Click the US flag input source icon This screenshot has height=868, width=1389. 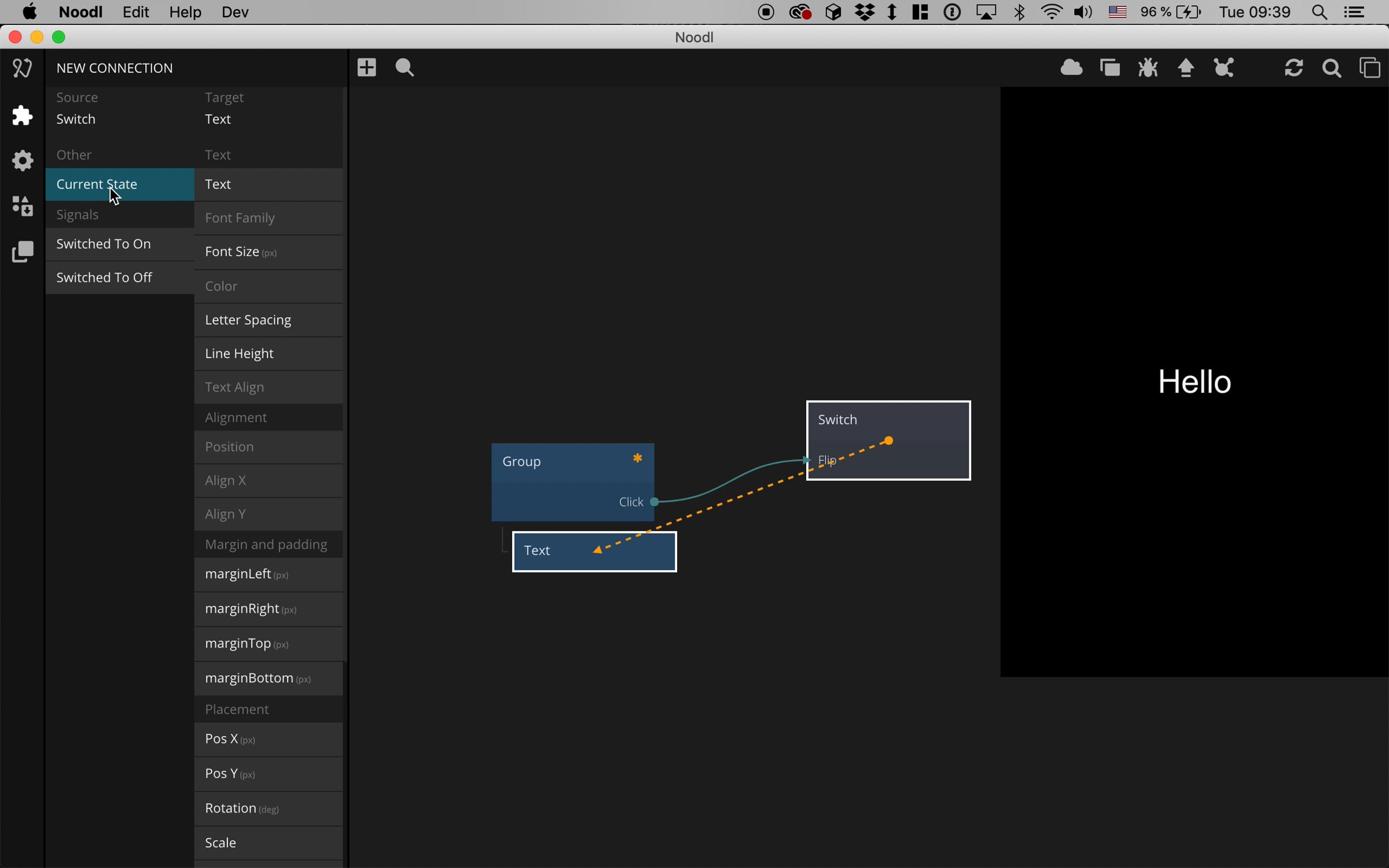pos(1117,12)
